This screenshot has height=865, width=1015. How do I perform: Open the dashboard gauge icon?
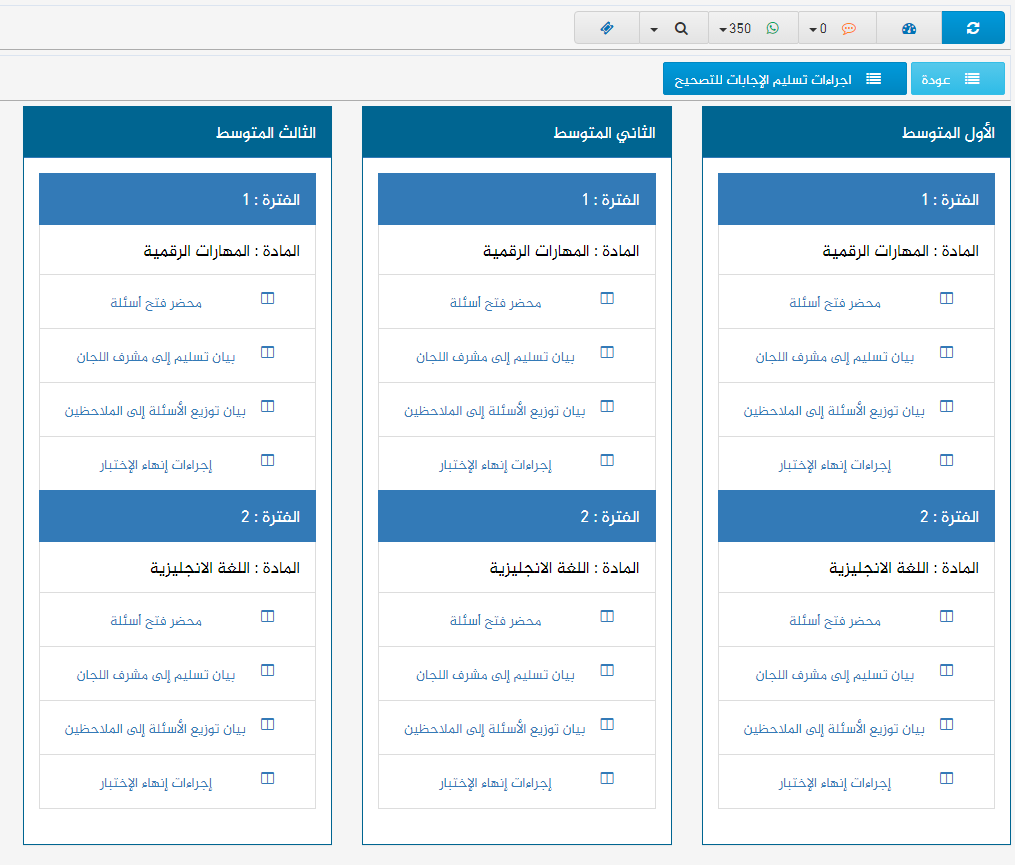908,28
